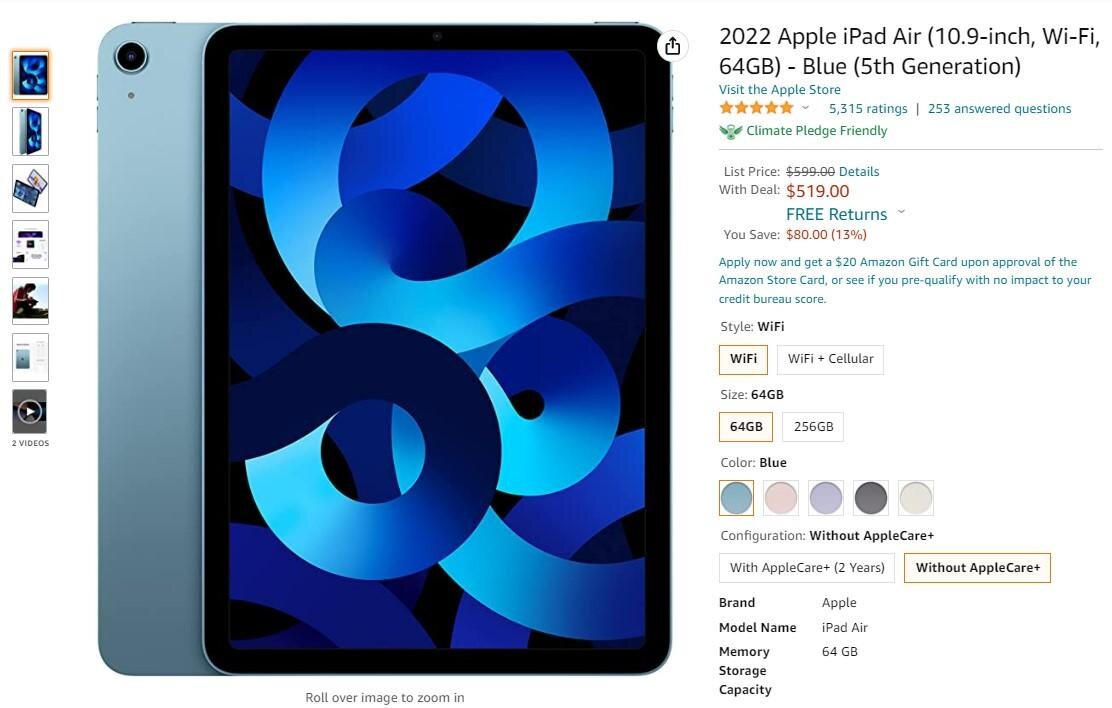
Task: Open the Amazon Store Card gift offer link
Action: pyautogui.click(x=905, y=280)
